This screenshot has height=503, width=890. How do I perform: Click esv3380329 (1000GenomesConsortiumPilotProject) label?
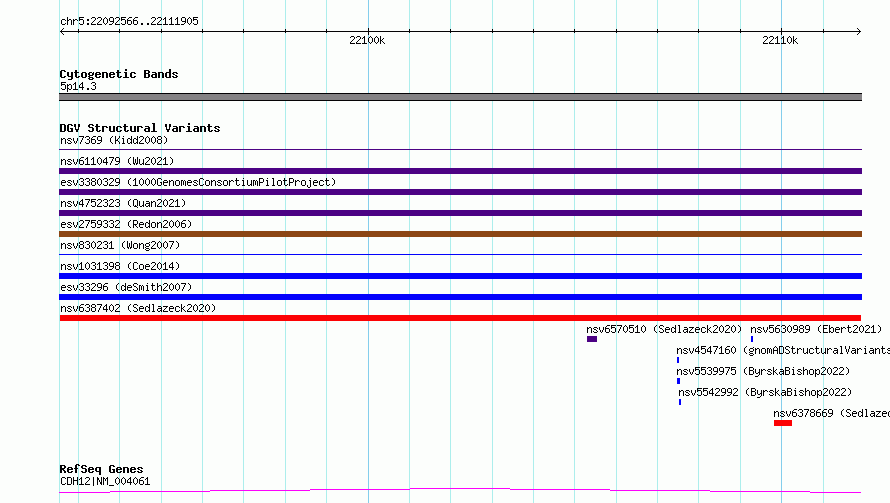[x=198, y=182]
